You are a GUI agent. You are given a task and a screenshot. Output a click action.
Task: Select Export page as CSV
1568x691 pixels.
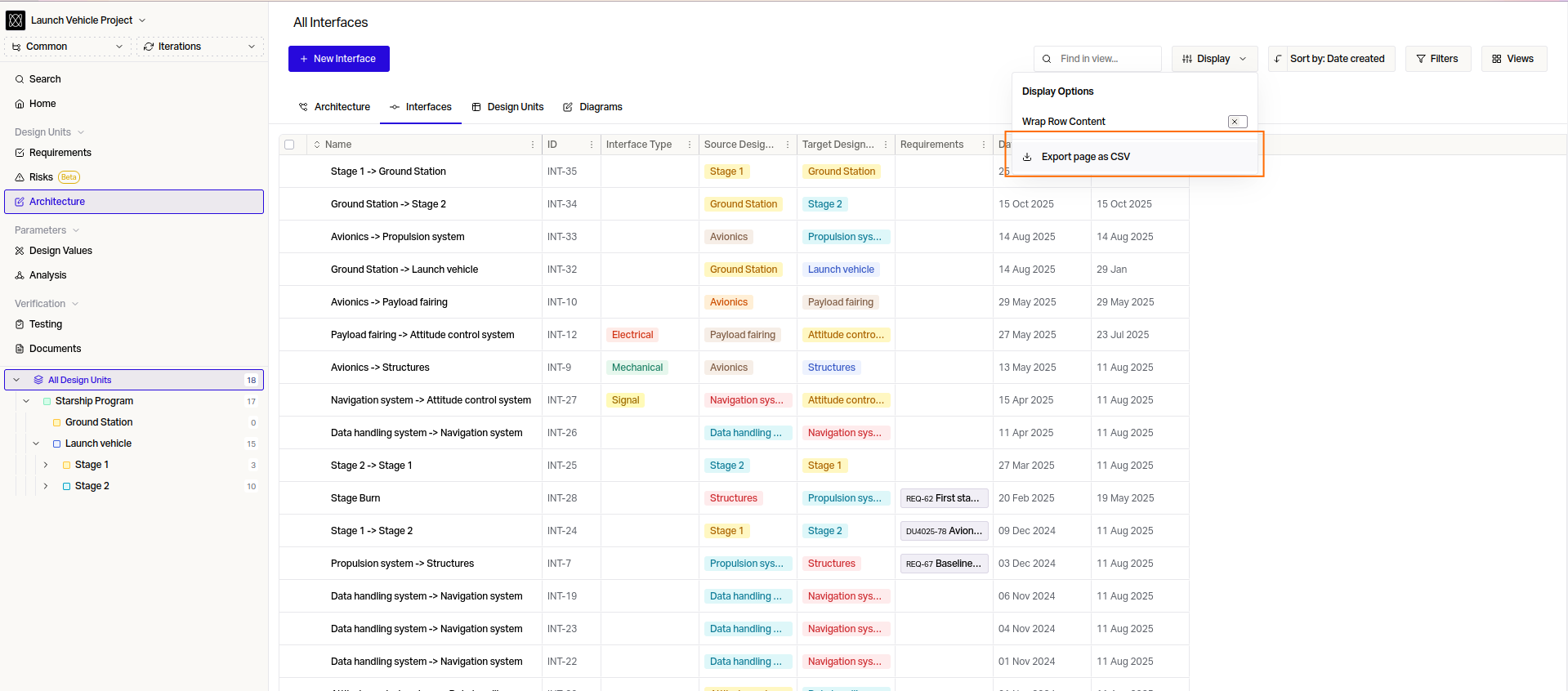click(1085, 157)
